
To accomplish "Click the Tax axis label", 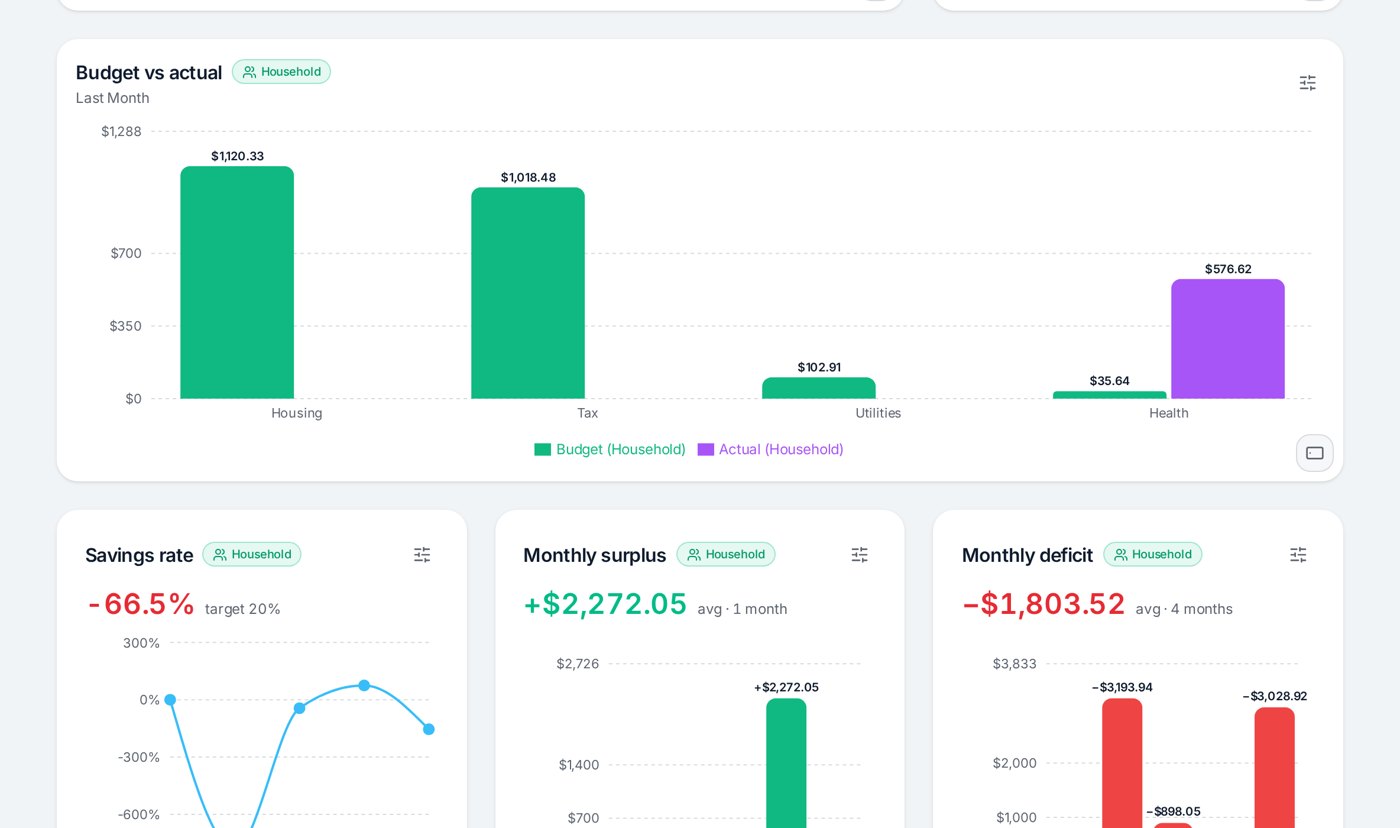I will (x=587, y=413).
